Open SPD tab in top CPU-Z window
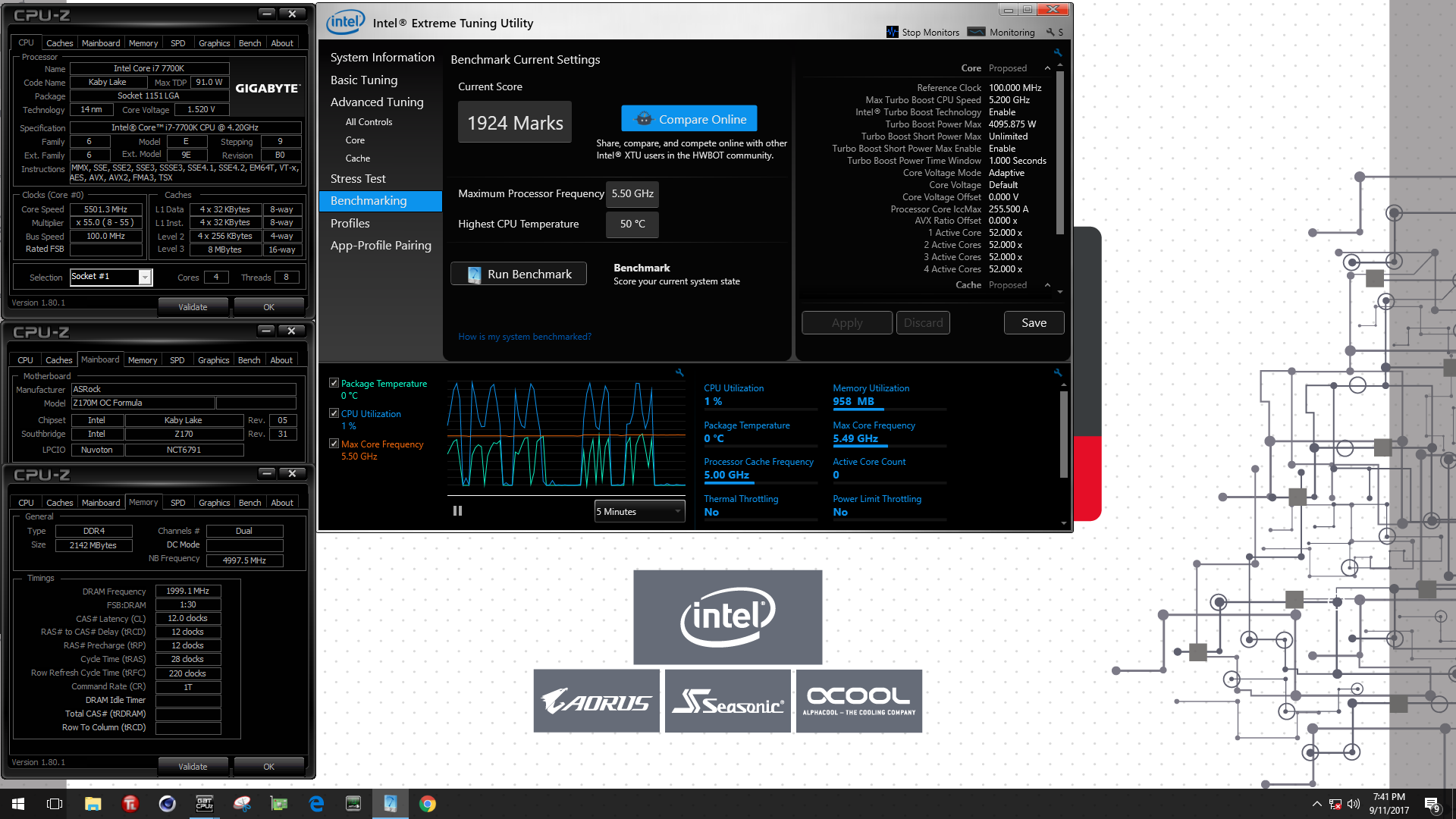This screenshot has width=1456, height=819. 177,43
